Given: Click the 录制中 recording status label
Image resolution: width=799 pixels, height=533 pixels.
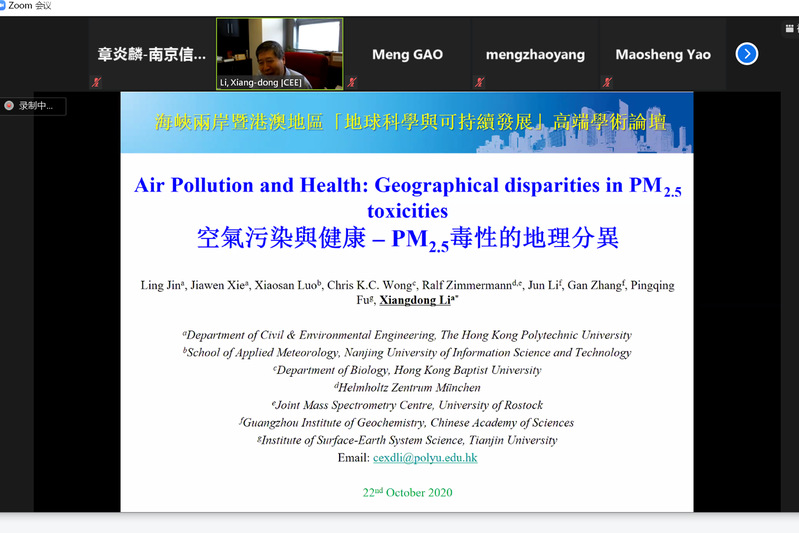Looking at the screenshot, I should [35, 105].
